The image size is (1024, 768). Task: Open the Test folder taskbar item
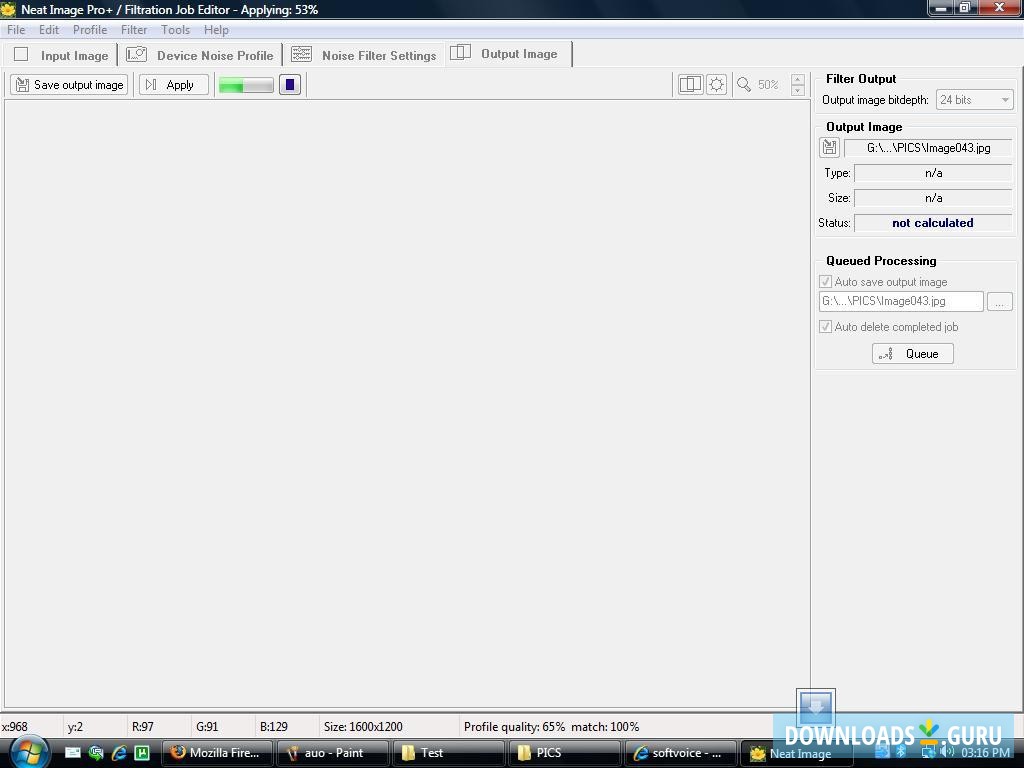coord(448,753)
